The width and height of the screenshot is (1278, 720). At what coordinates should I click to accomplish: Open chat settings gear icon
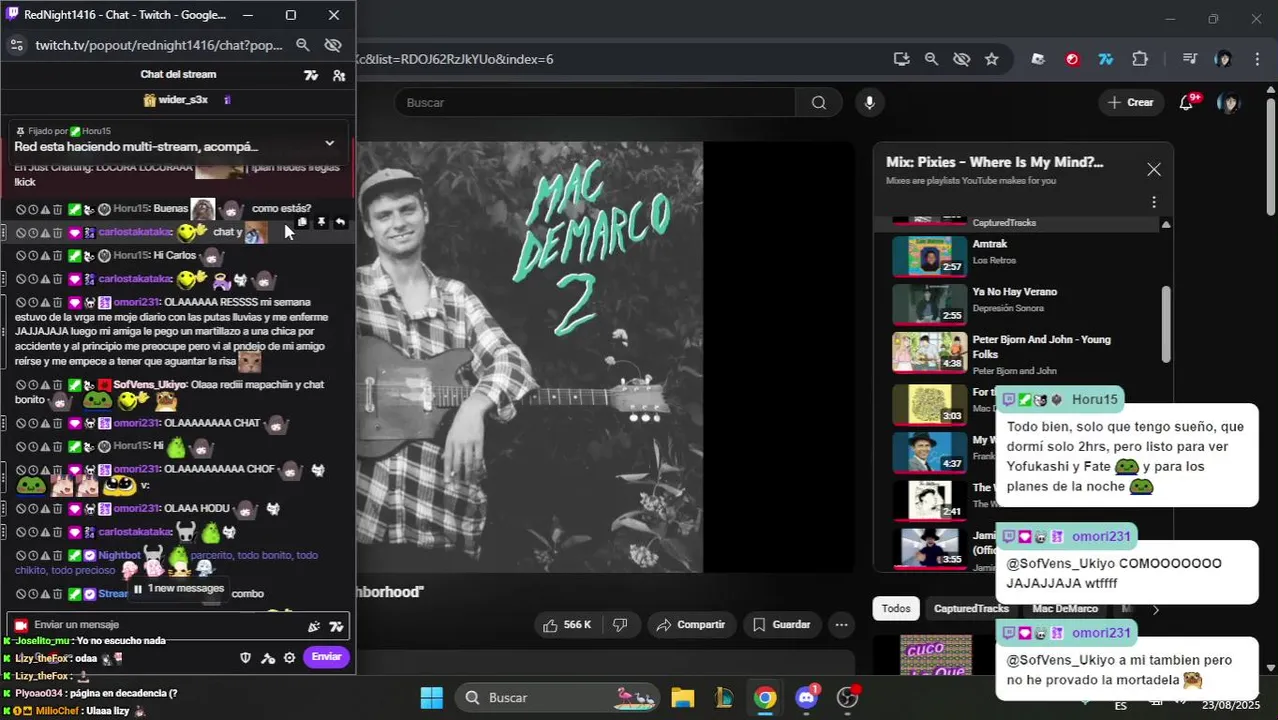pos(290,657)
